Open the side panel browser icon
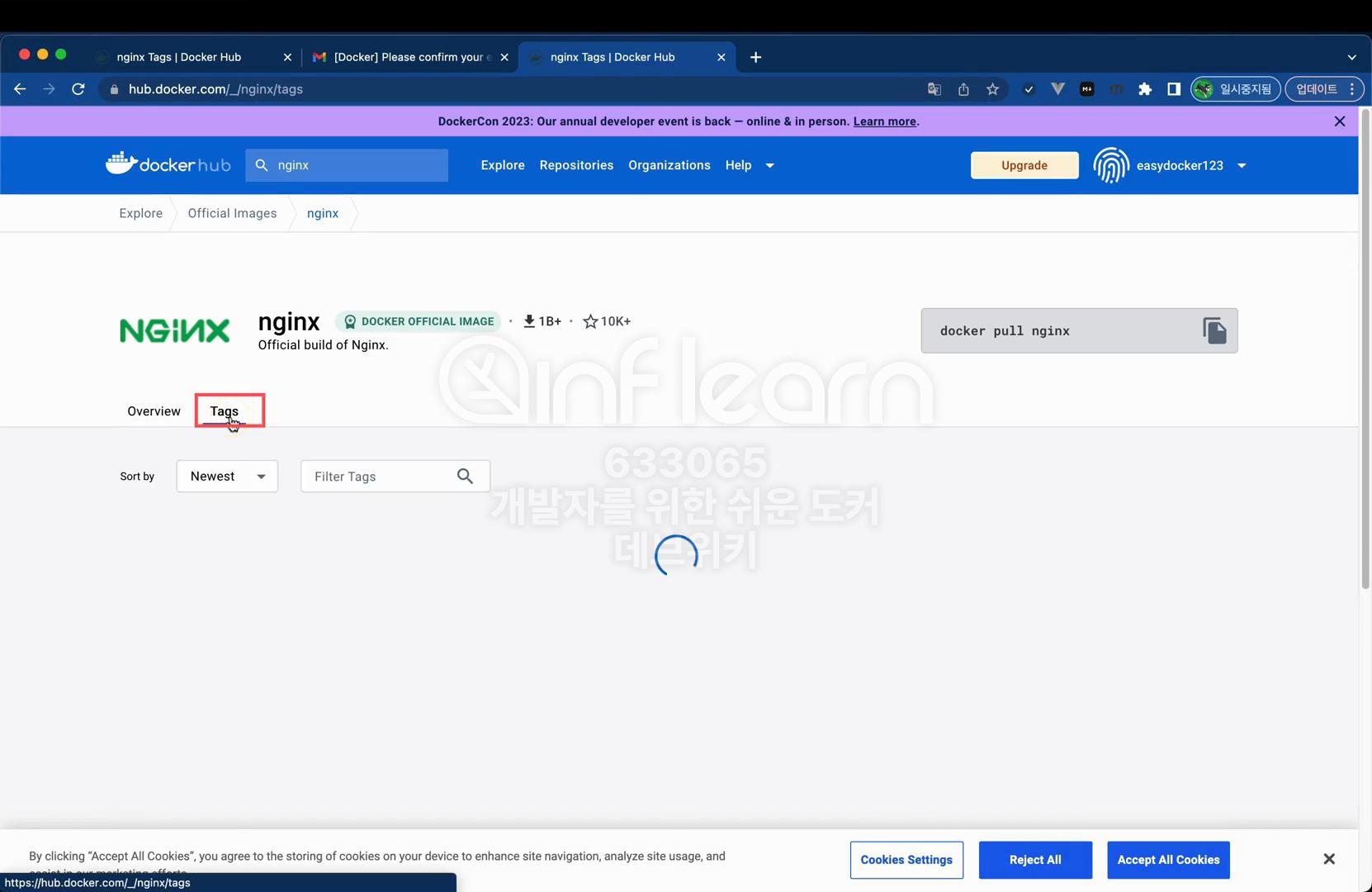The width and height of the screenshot is (1372, 892). pos(1173,89)
